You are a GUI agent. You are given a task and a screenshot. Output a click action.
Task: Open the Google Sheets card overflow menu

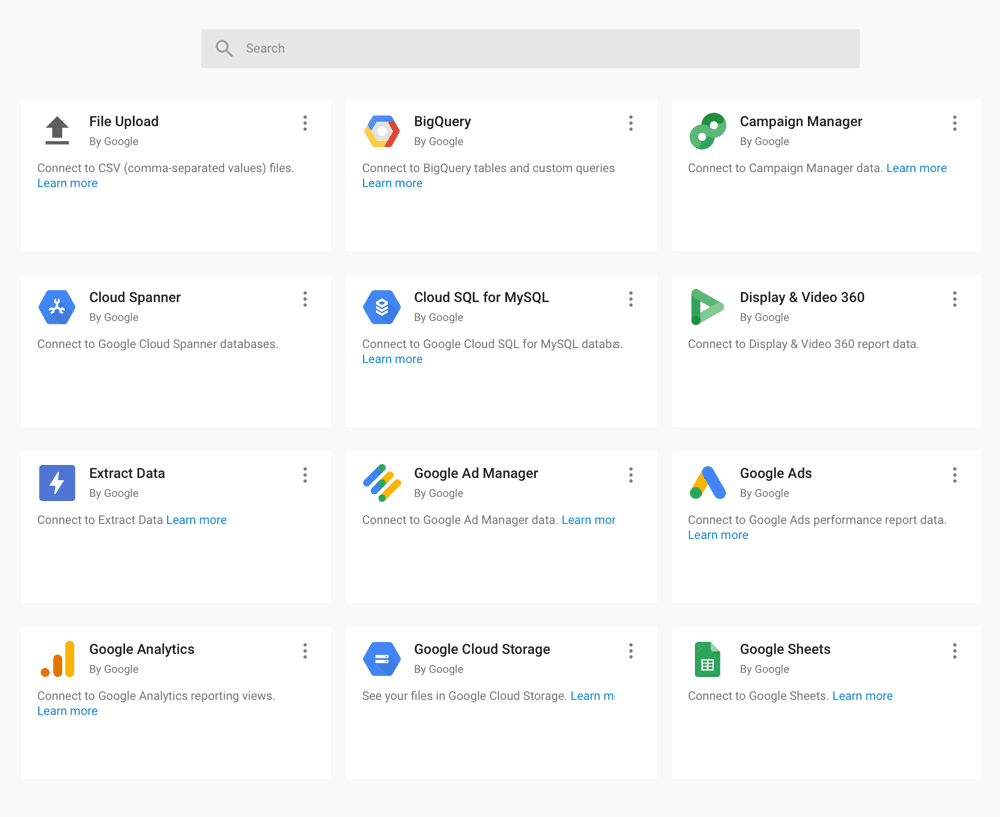tap(955, 650)
